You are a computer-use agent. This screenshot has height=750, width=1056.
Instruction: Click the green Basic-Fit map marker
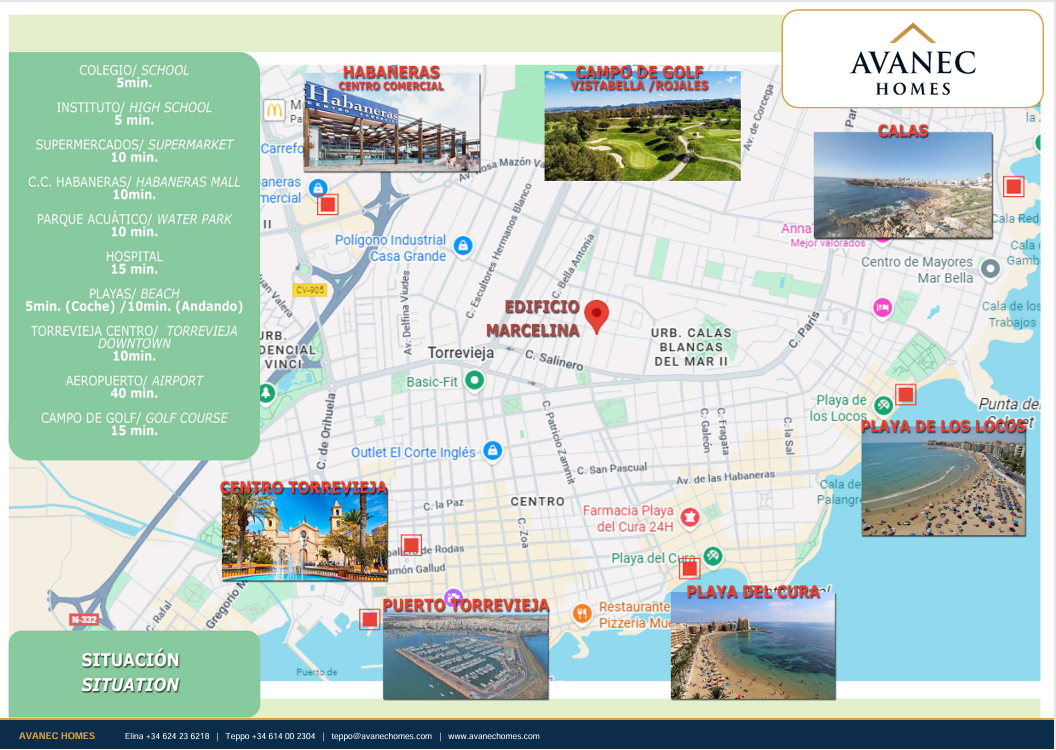pos(475,380)
